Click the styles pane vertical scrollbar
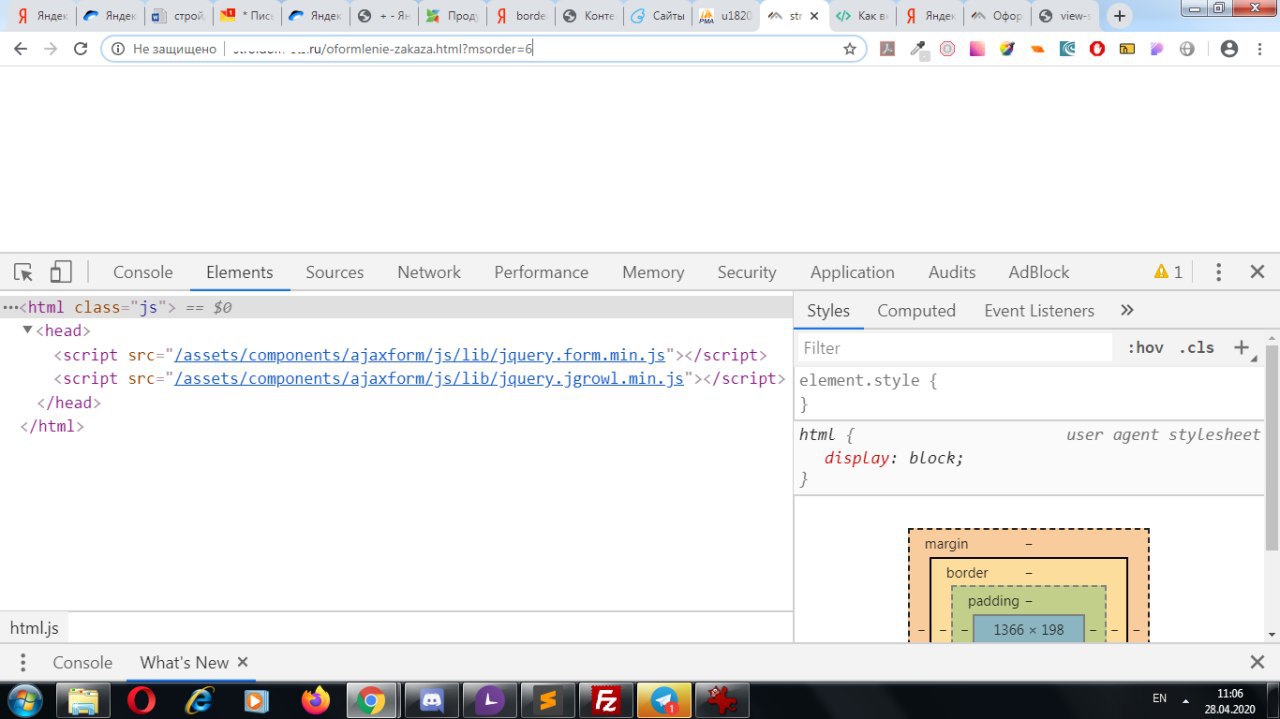 (1272, 447)
